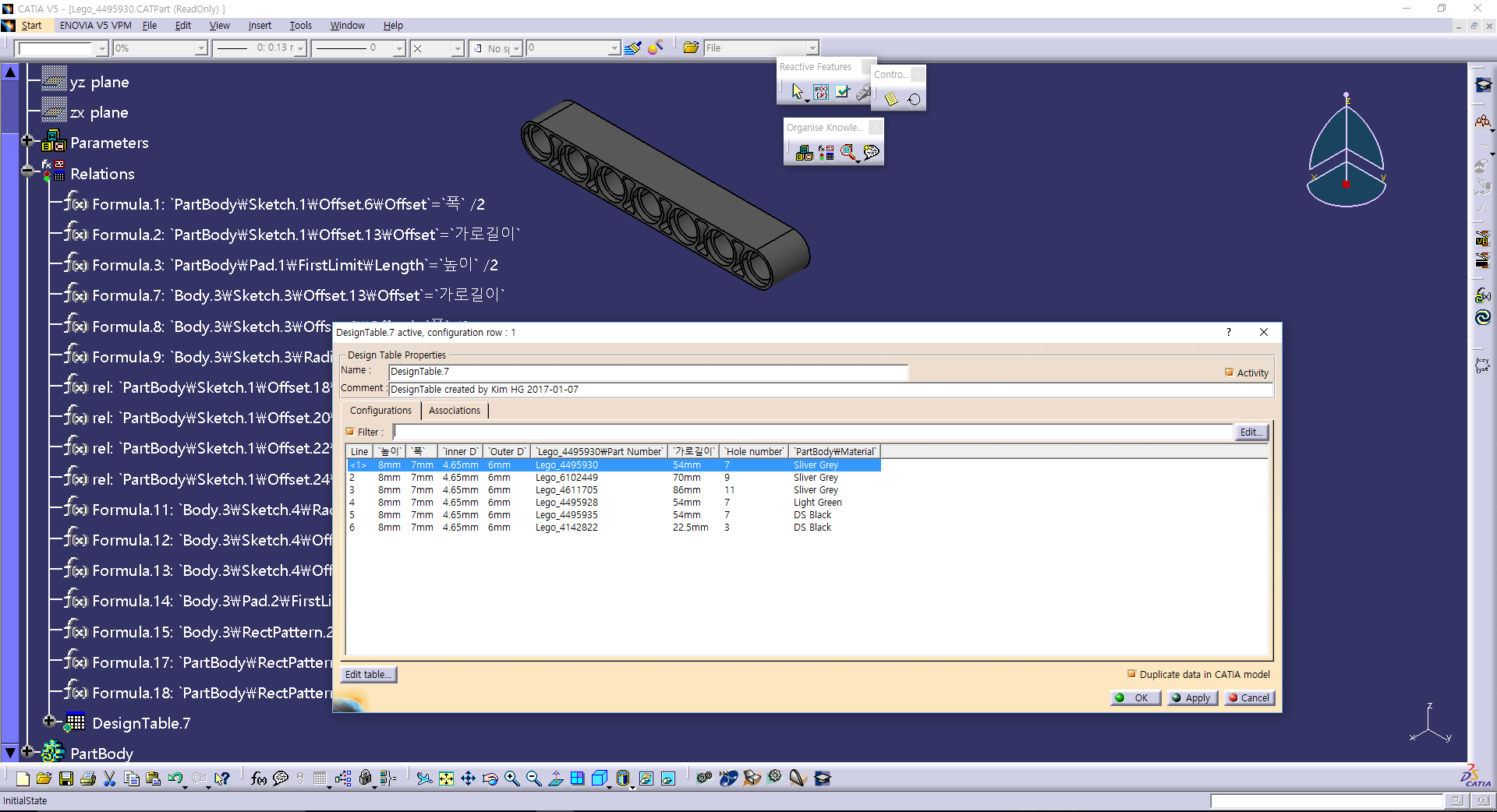Expand the DesignTable.7 tree node
Screen dimensions: 1497x812
pyautogui.click(x=49, y=721)
